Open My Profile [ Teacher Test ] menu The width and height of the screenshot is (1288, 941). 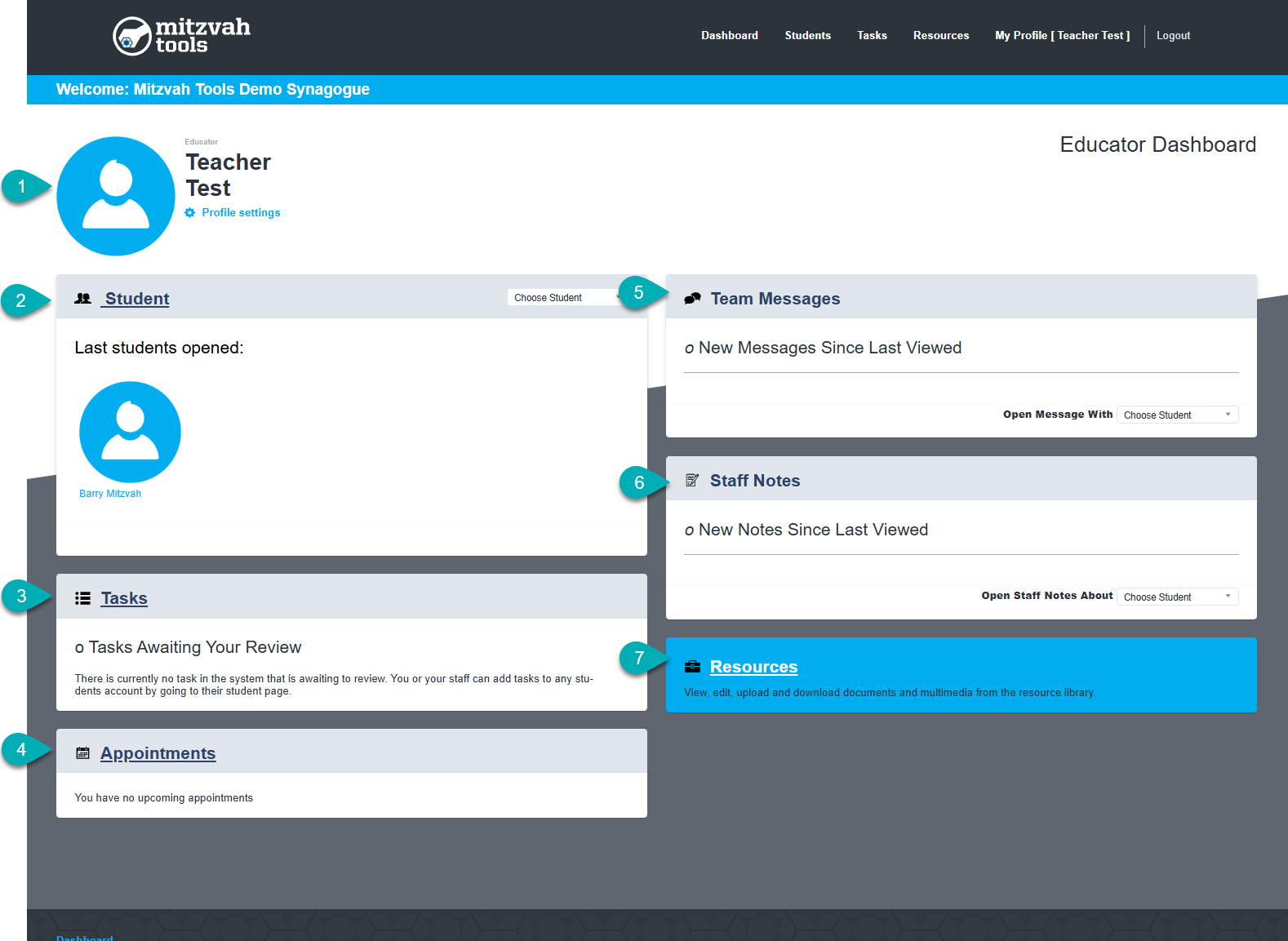pos(1063,36)
